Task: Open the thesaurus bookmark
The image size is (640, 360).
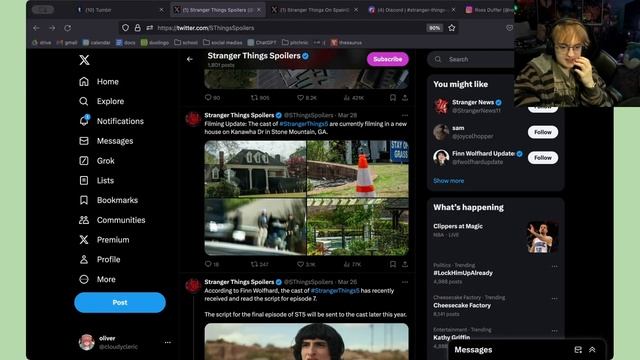Action: coord(346,42)
